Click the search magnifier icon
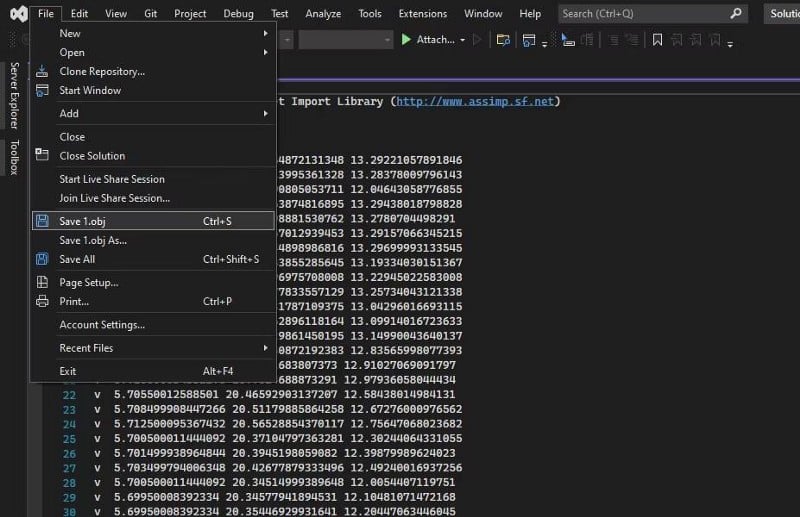 (736, 14)
